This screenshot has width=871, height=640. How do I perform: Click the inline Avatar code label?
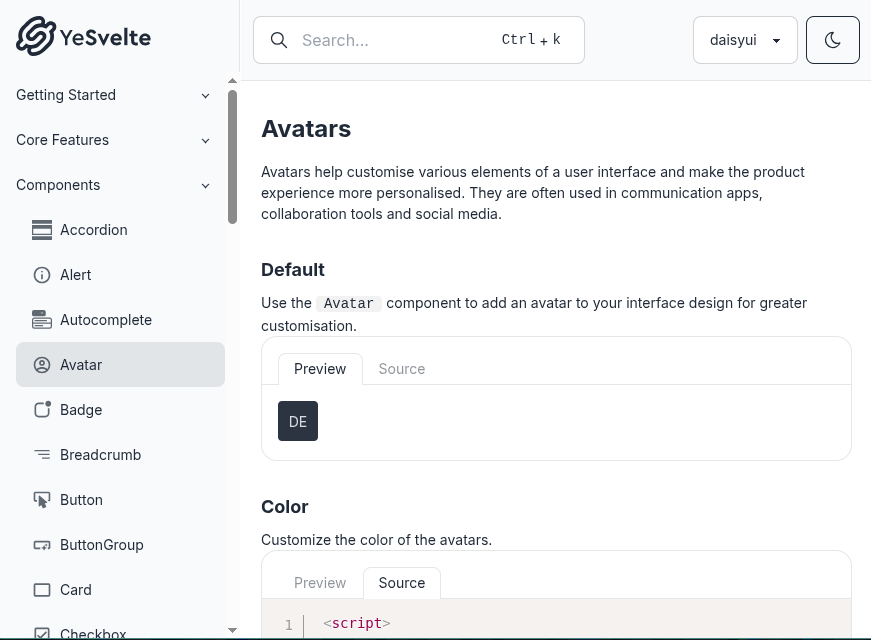348,303
